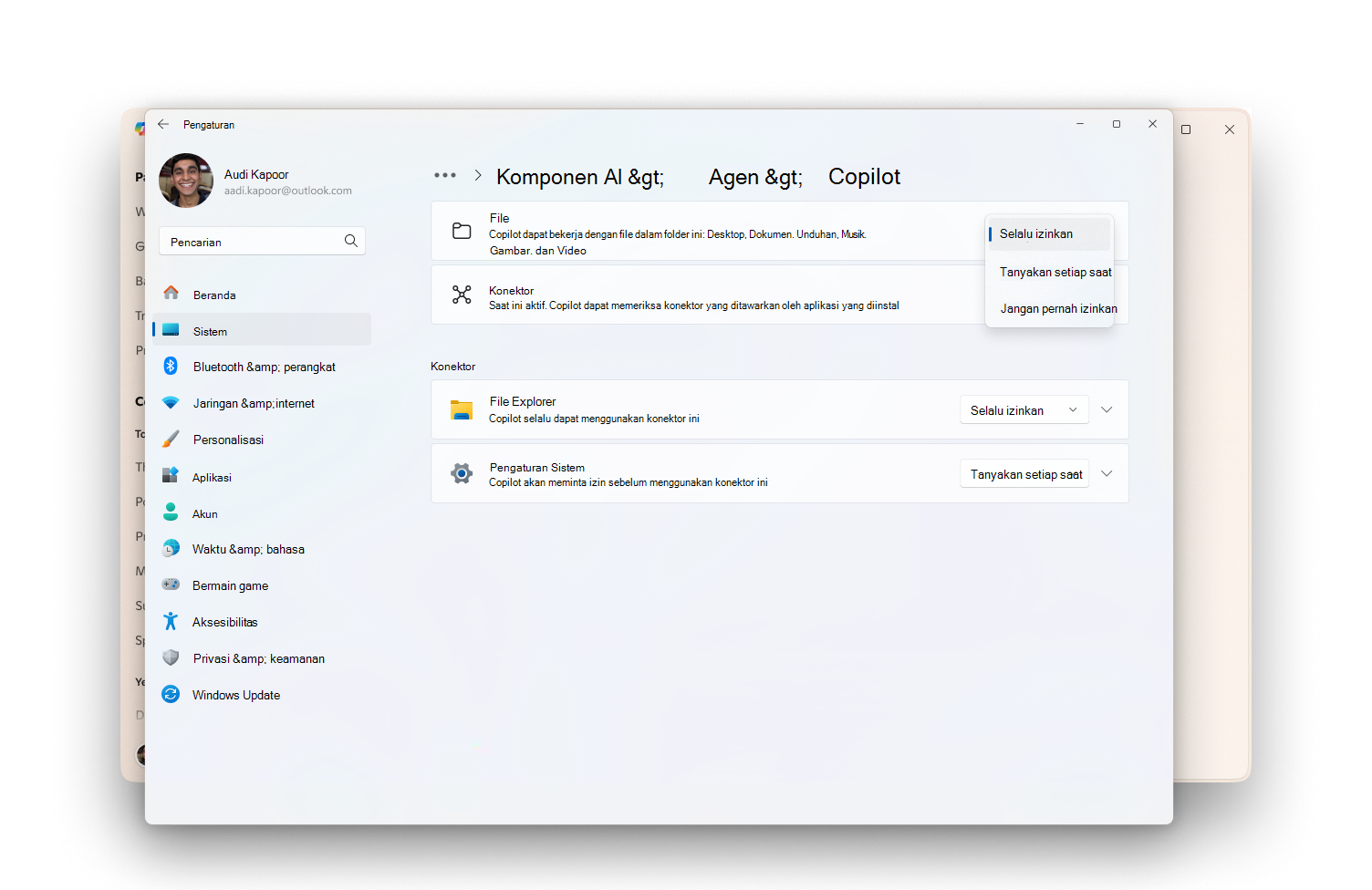The height and width of the screenshot is (890, 1372).
Task: Click the aadi.kapoor@outlook.com email text
Action: [x=288, y=191]
